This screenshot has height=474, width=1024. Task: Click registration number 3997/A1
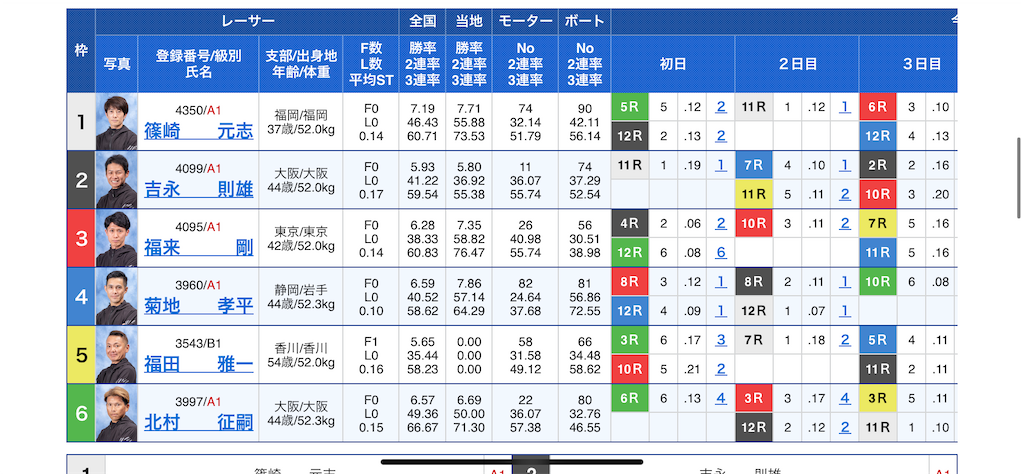point(199,402)
